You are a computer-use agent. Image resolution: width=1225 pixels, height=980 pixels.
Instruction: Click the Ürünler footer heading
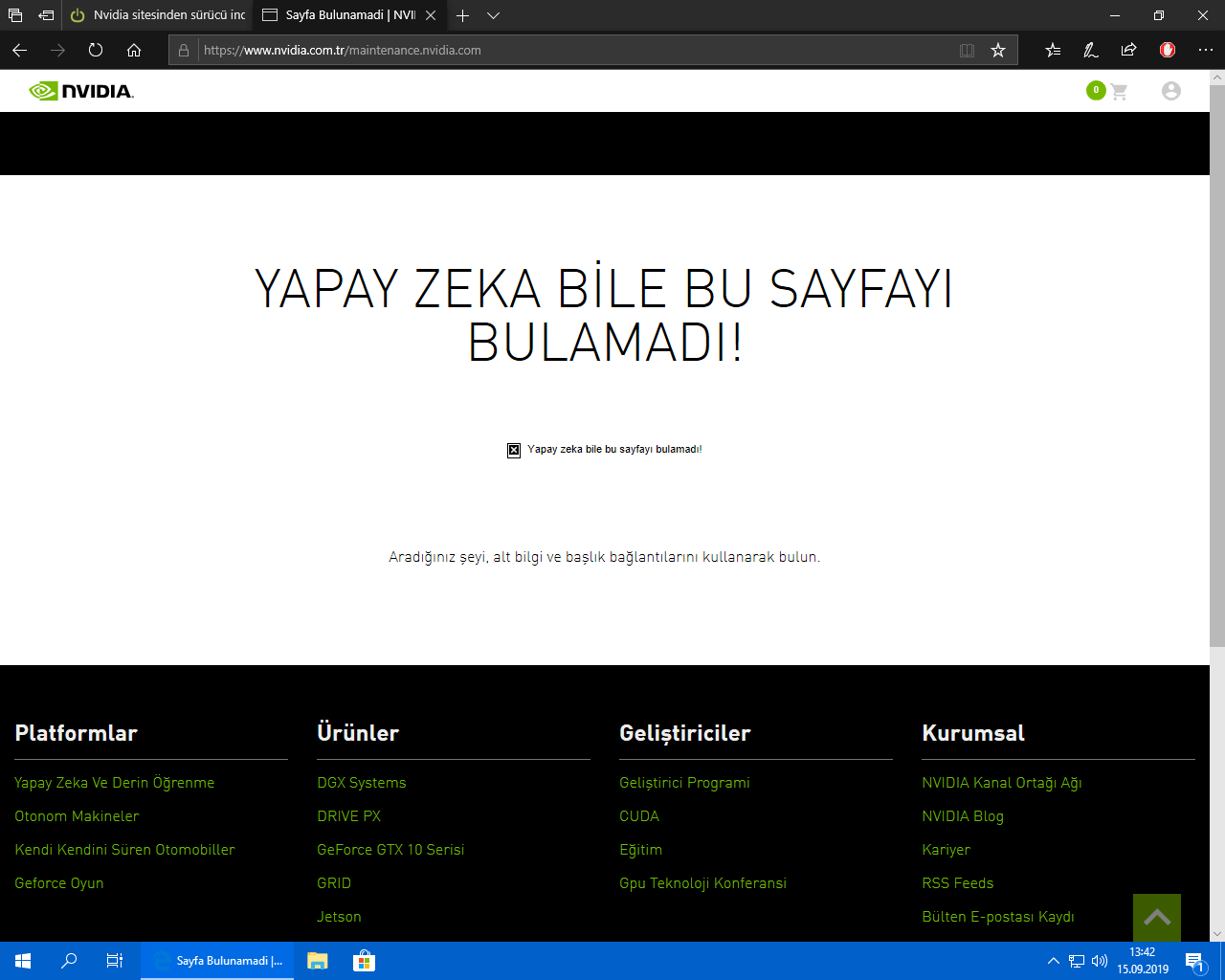pos(358,733)
